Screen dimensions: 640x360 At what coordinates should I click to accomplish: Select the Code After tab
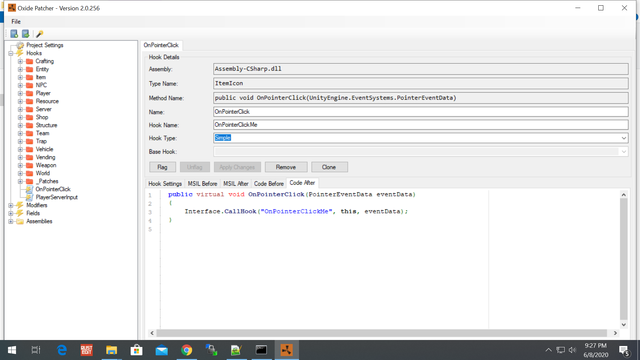[302, 183]
